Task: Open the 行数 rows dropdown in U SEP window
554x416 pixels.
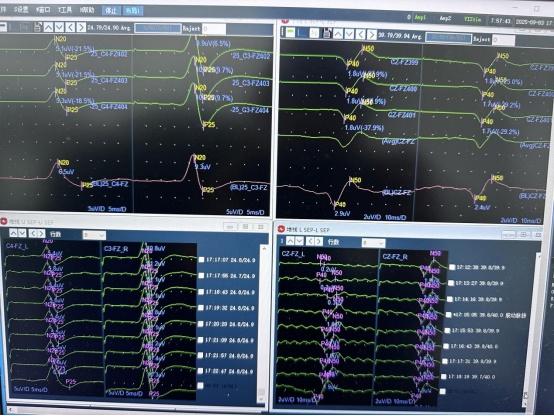Action: (x=94, y=235)
